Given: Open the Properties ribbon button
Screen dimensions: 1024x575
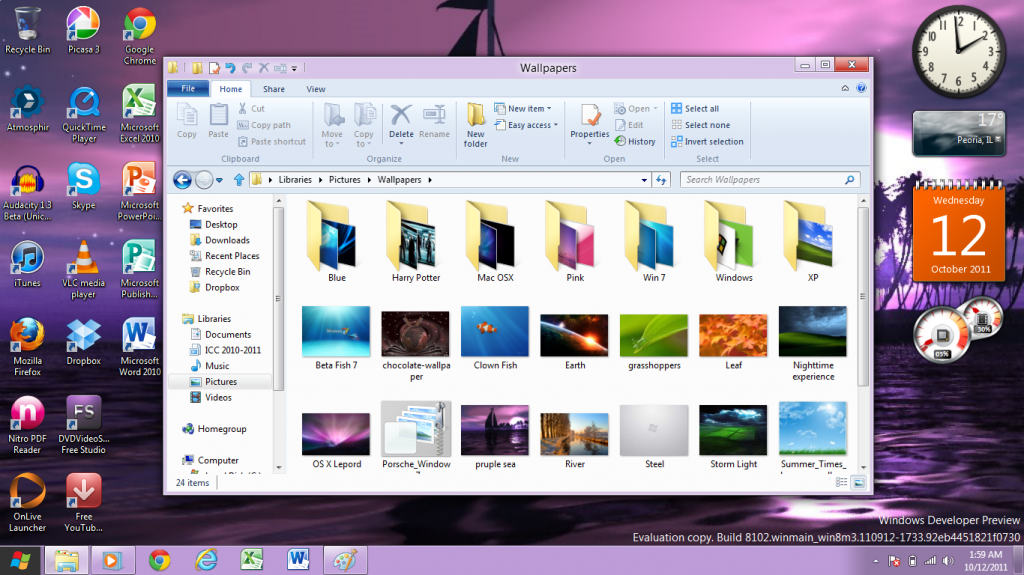Looking at the screenshot, I should click(590, 123).
